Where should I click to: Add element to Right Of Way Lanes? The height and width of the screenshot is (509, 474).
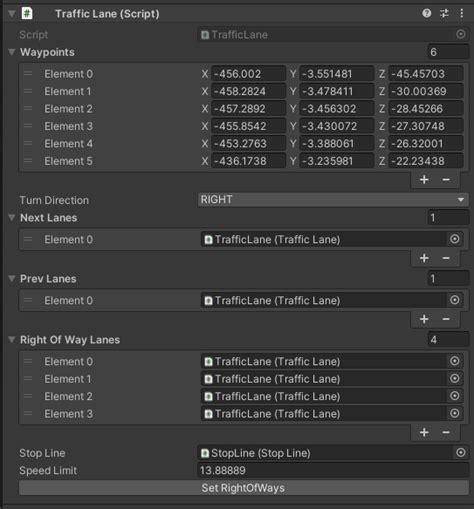point(424,432)
